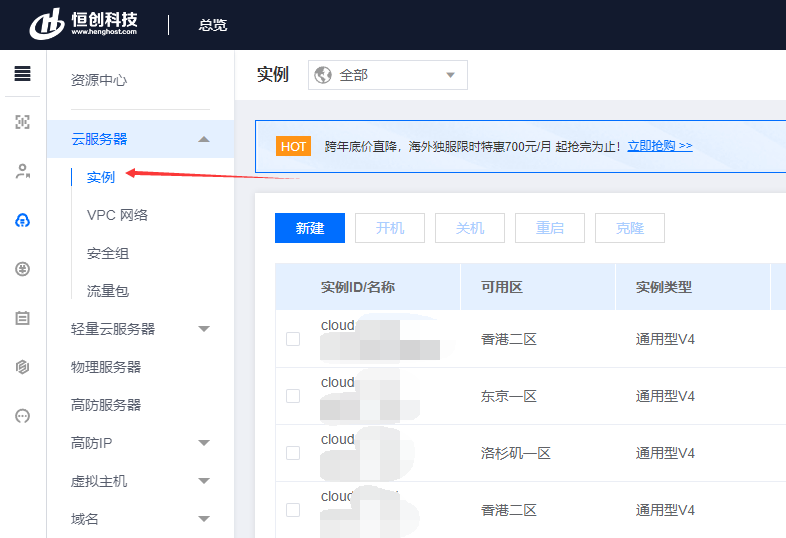
Task: Click the 关机 button
Action: point(470,228)
